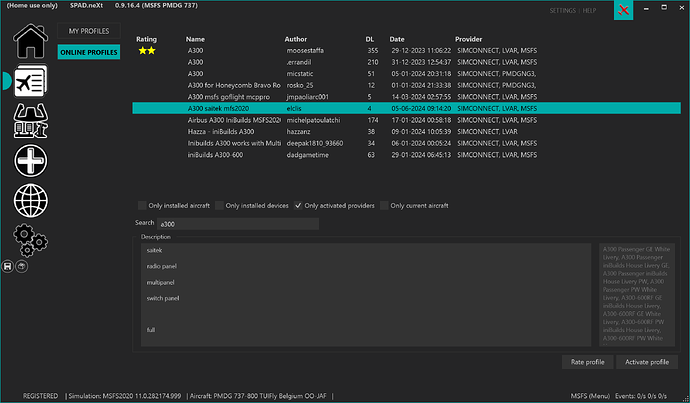This screenshot has height=403, width=690.
Task: Click the Rate profile button
Action: coord(587,362)
